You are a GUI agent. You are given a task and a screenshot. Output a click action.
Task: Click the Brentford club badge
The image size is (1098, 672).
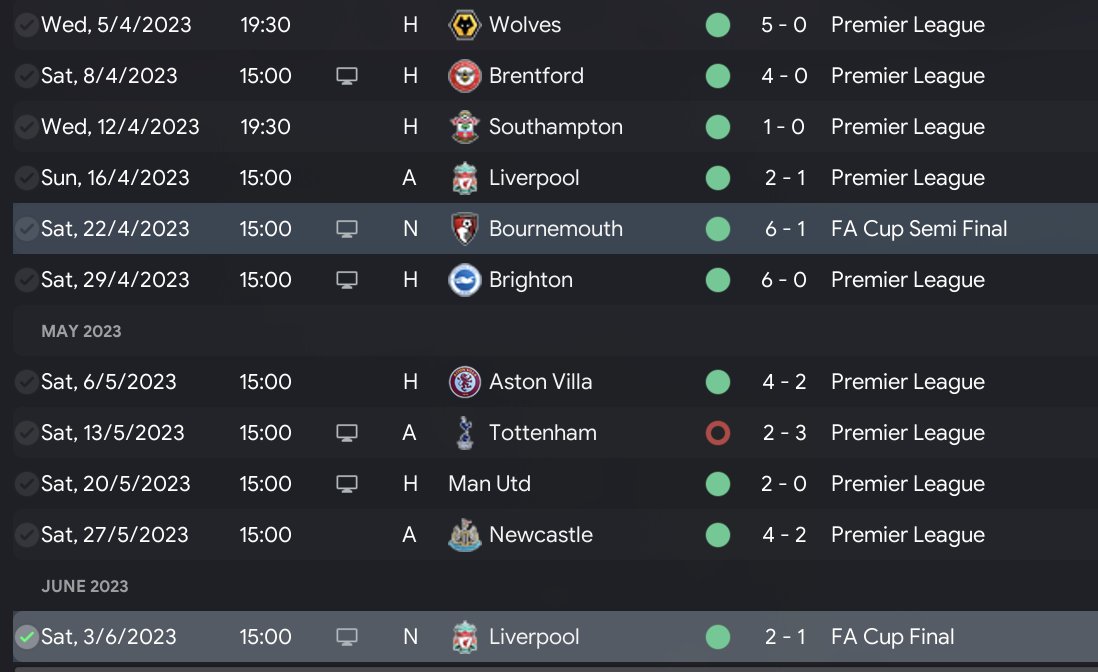pos(465,76)
